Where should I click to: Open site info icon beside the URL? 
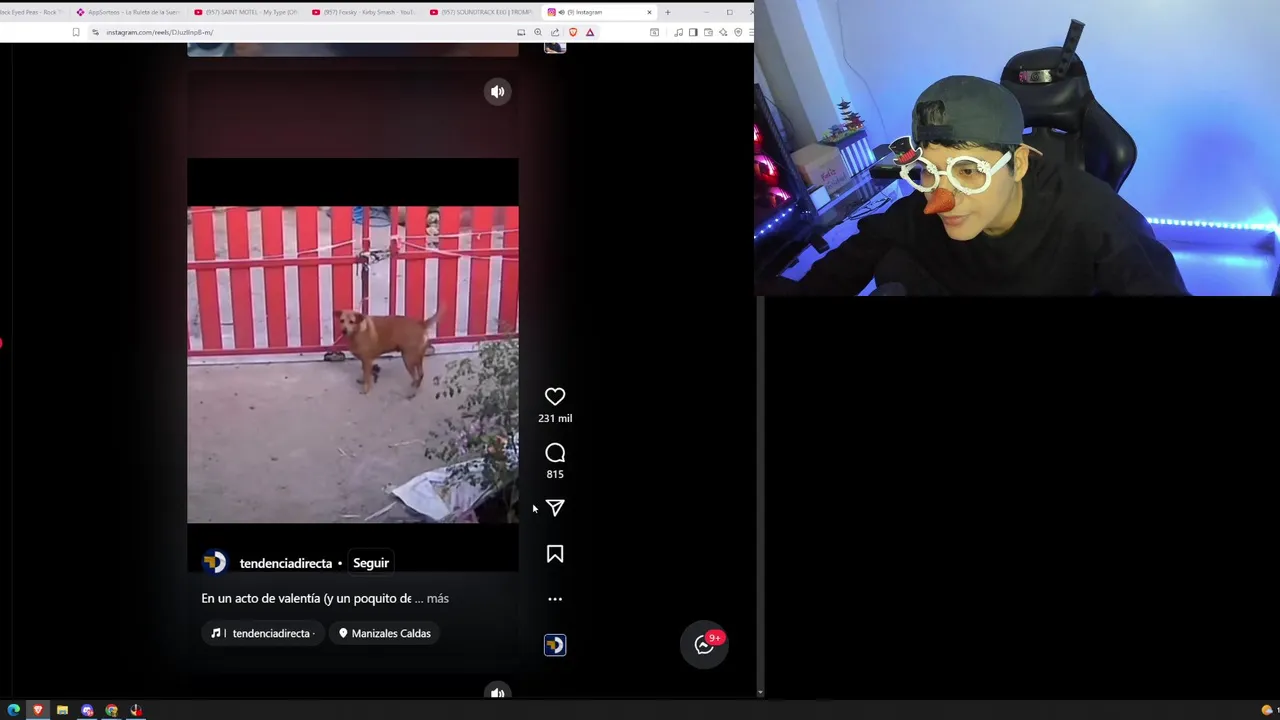[95, 32]
